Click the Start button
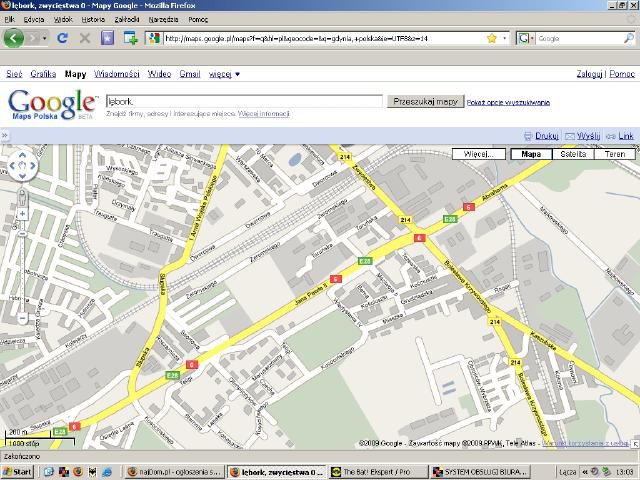The width and height of the screenshot is (640, 480). (17, 472)
